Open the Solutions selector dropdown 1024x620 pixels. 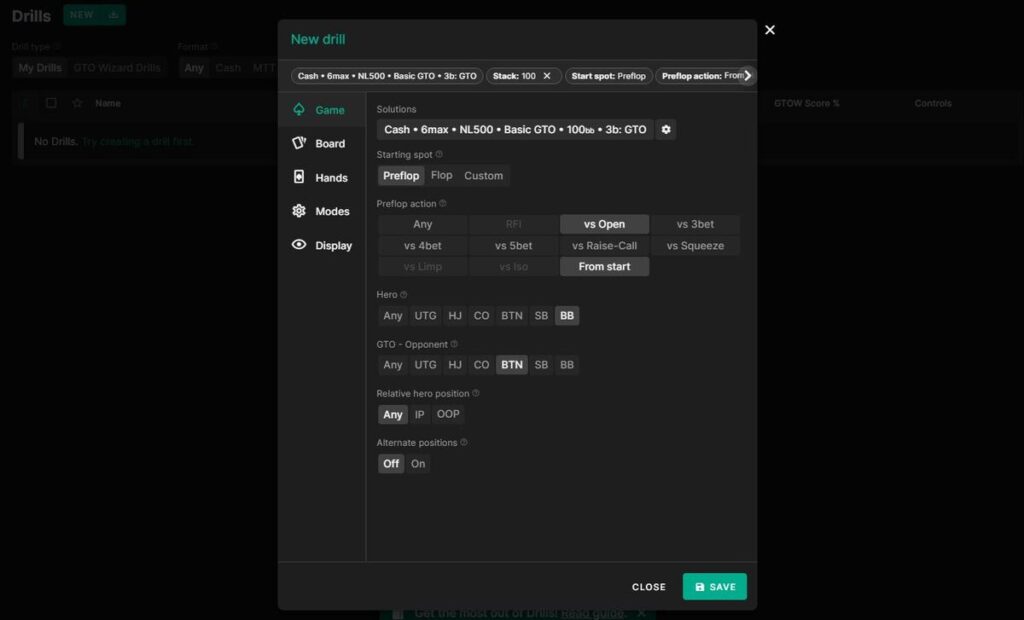point(515,130)
